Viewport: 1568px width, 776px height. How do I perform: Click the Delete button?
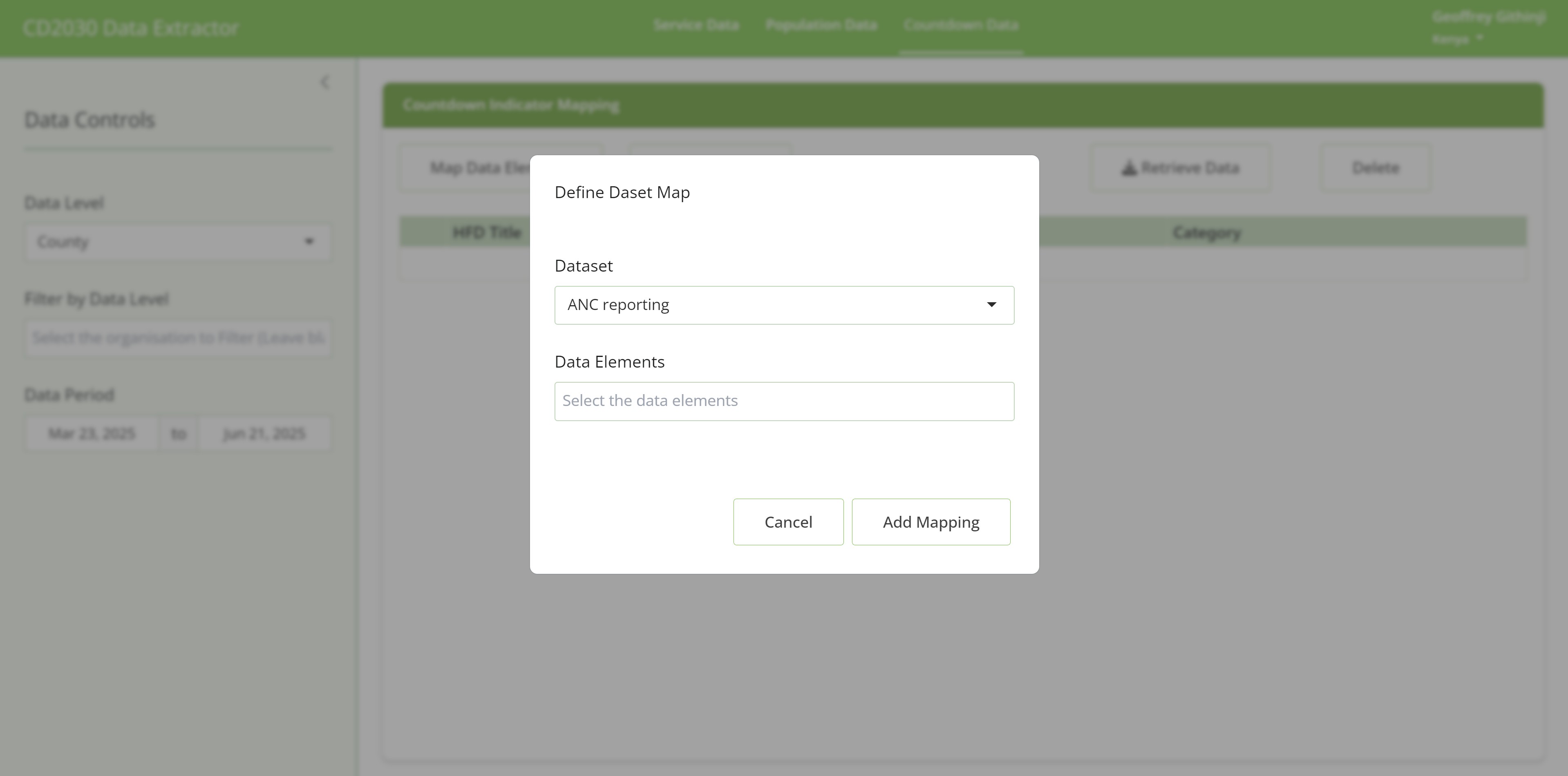coord(1376,168)
